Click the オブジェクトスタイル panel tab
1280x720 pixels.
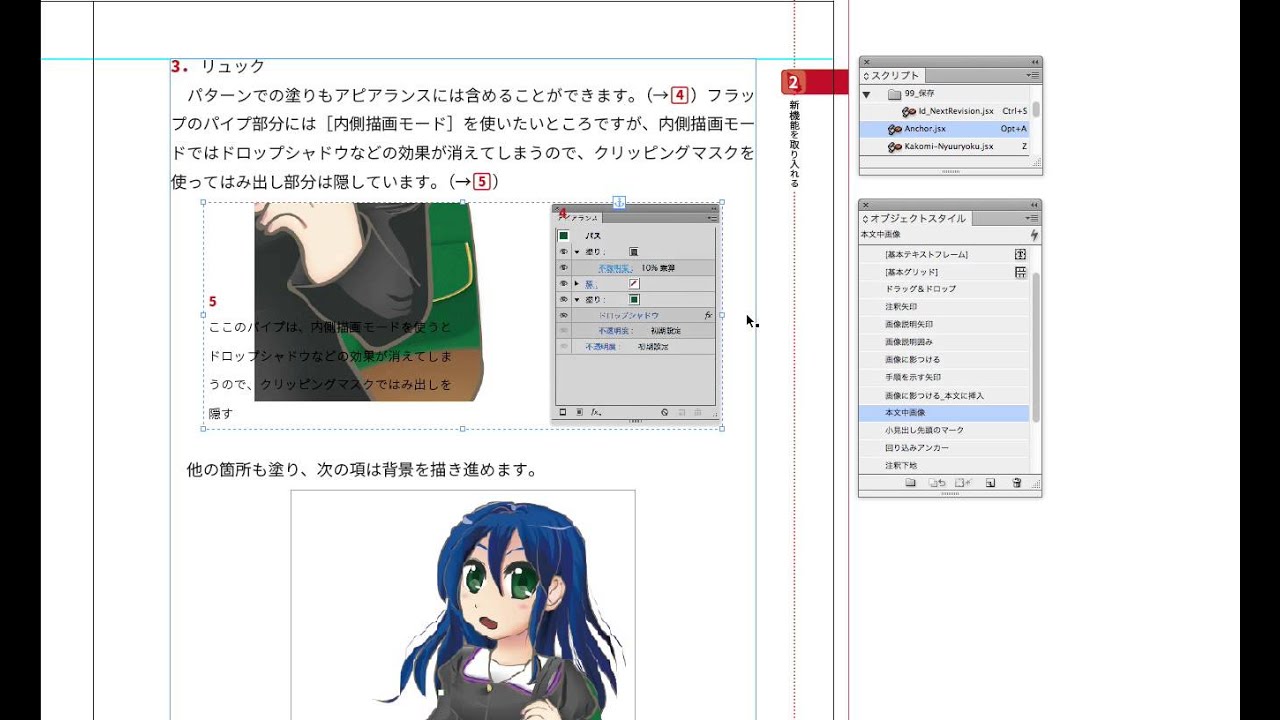916,218
